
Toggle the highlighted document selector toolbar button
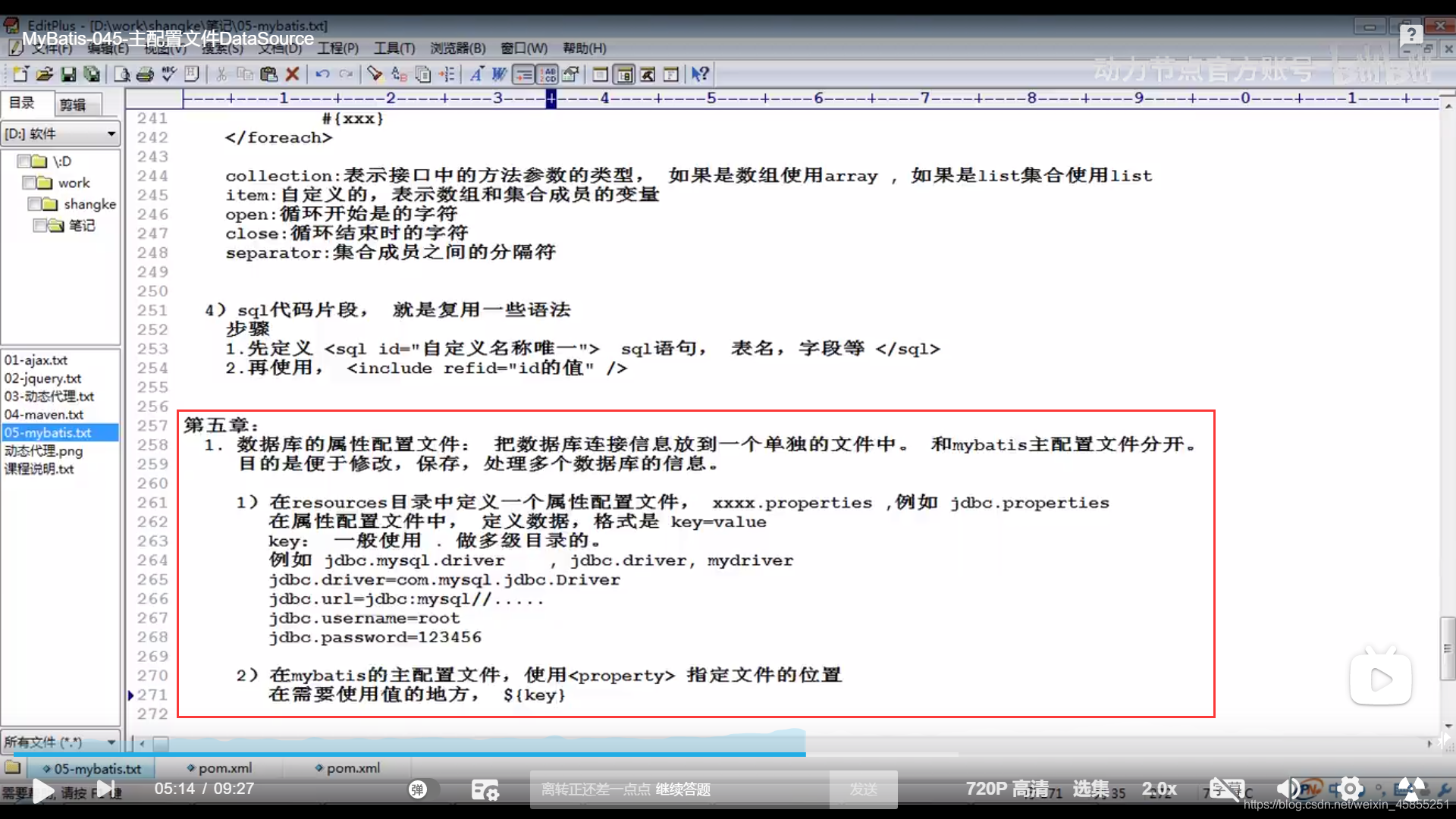624,74
